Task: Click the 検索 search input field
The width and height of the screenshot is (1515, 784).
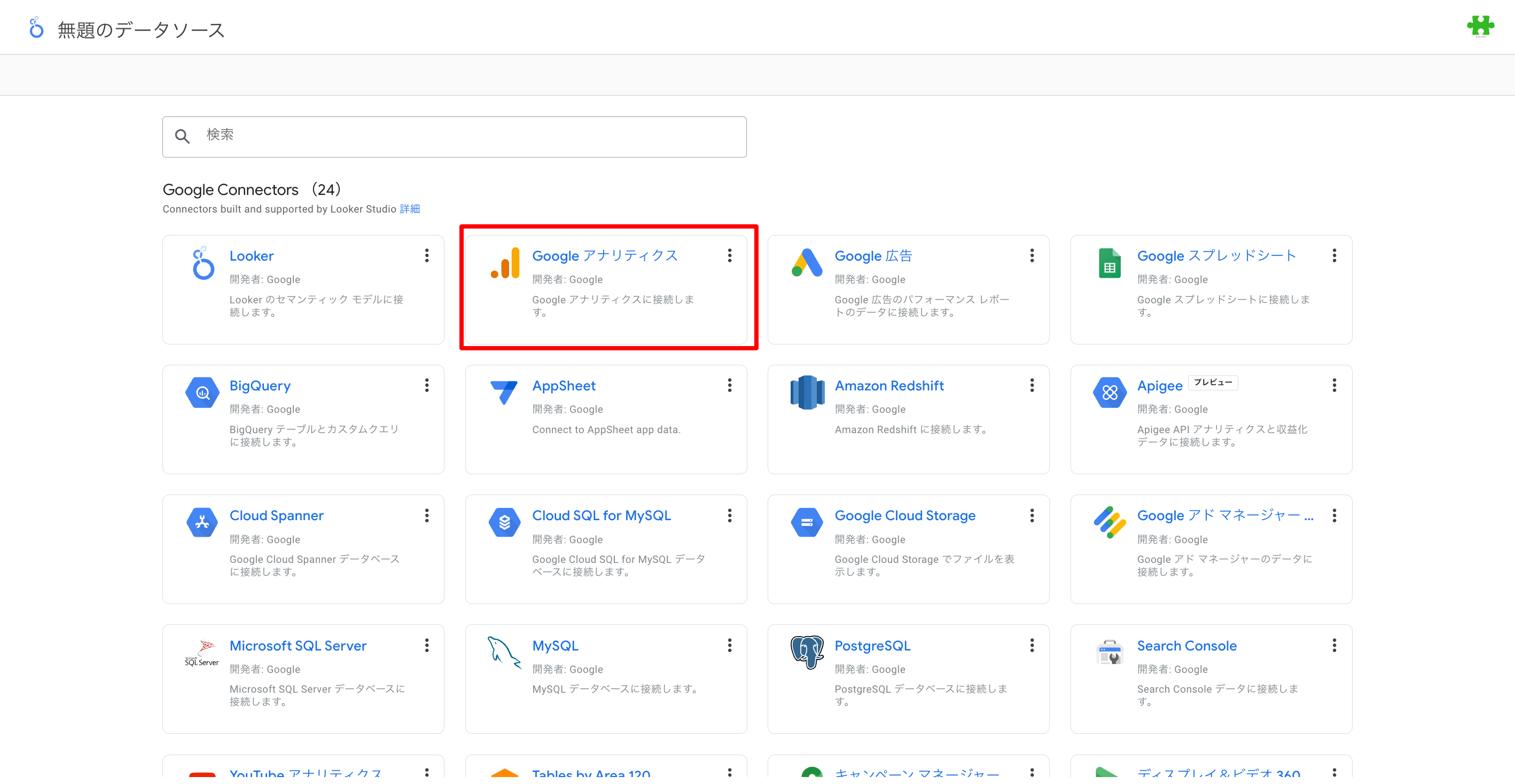Action: tap(455, 136)
